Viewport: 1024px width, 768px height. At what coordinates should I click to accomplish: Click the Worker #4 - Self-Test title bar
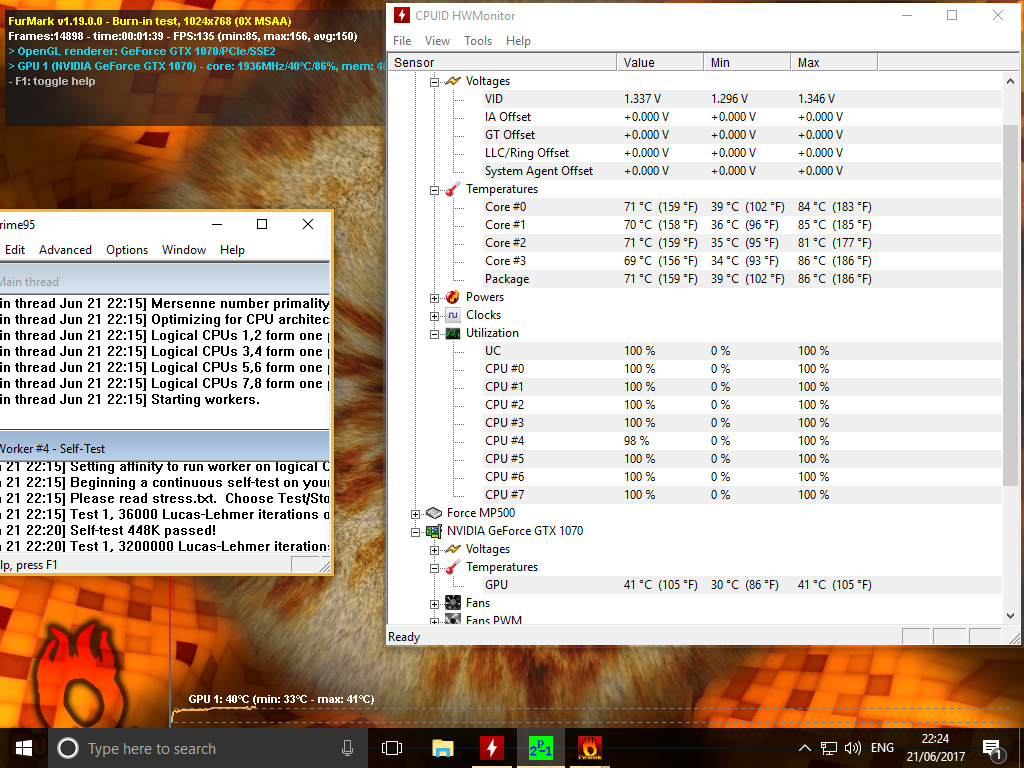pyautogui.click(x=165, y=448)
